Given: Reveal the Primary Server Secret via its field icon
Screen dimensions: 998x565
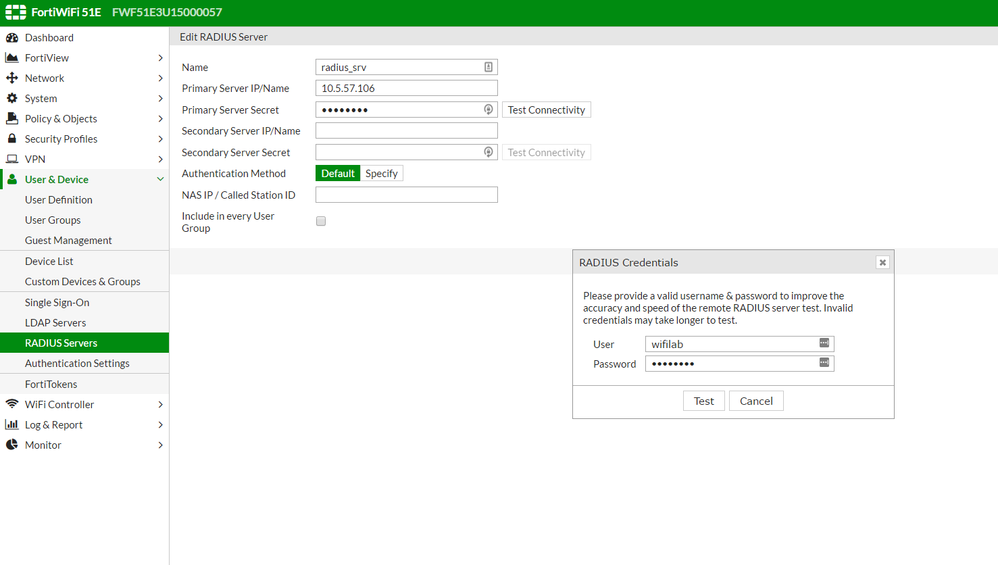Looking at the screenshot, I should [x=488, y=109].
